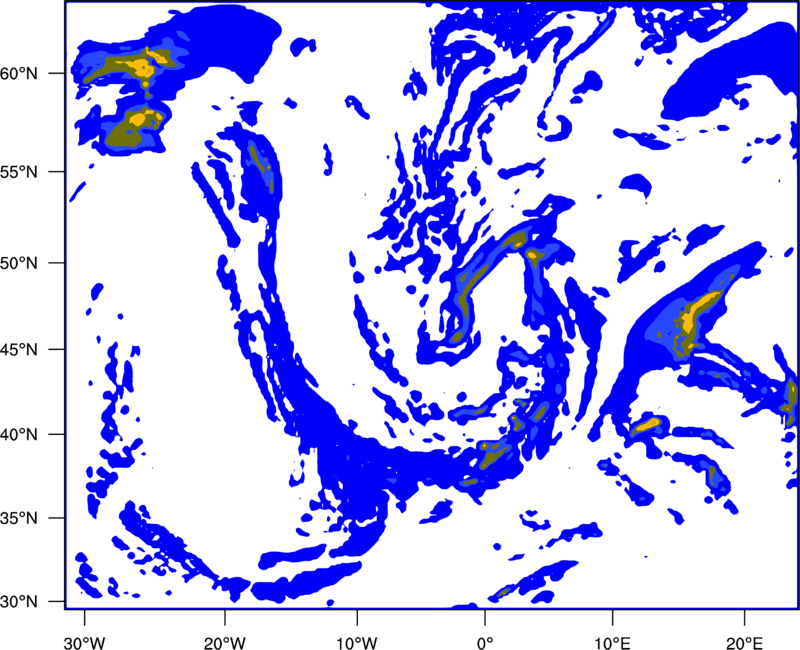Click the 50°N latitude label
The image size is (800, 650).
tap(19, 263)
